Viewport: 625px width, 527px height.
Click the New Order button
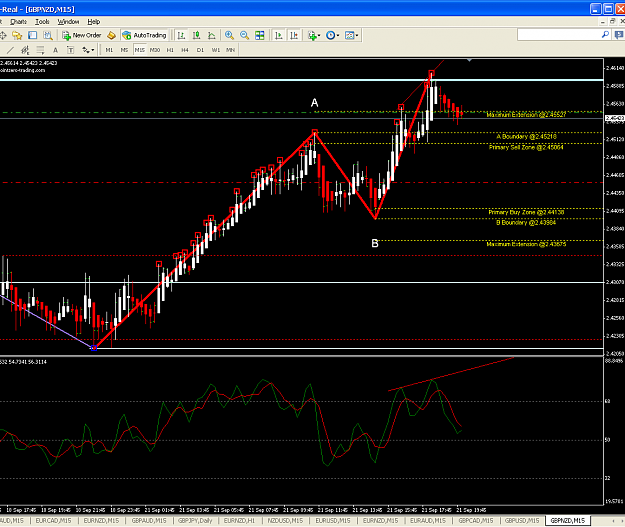(x=82, y=35)
